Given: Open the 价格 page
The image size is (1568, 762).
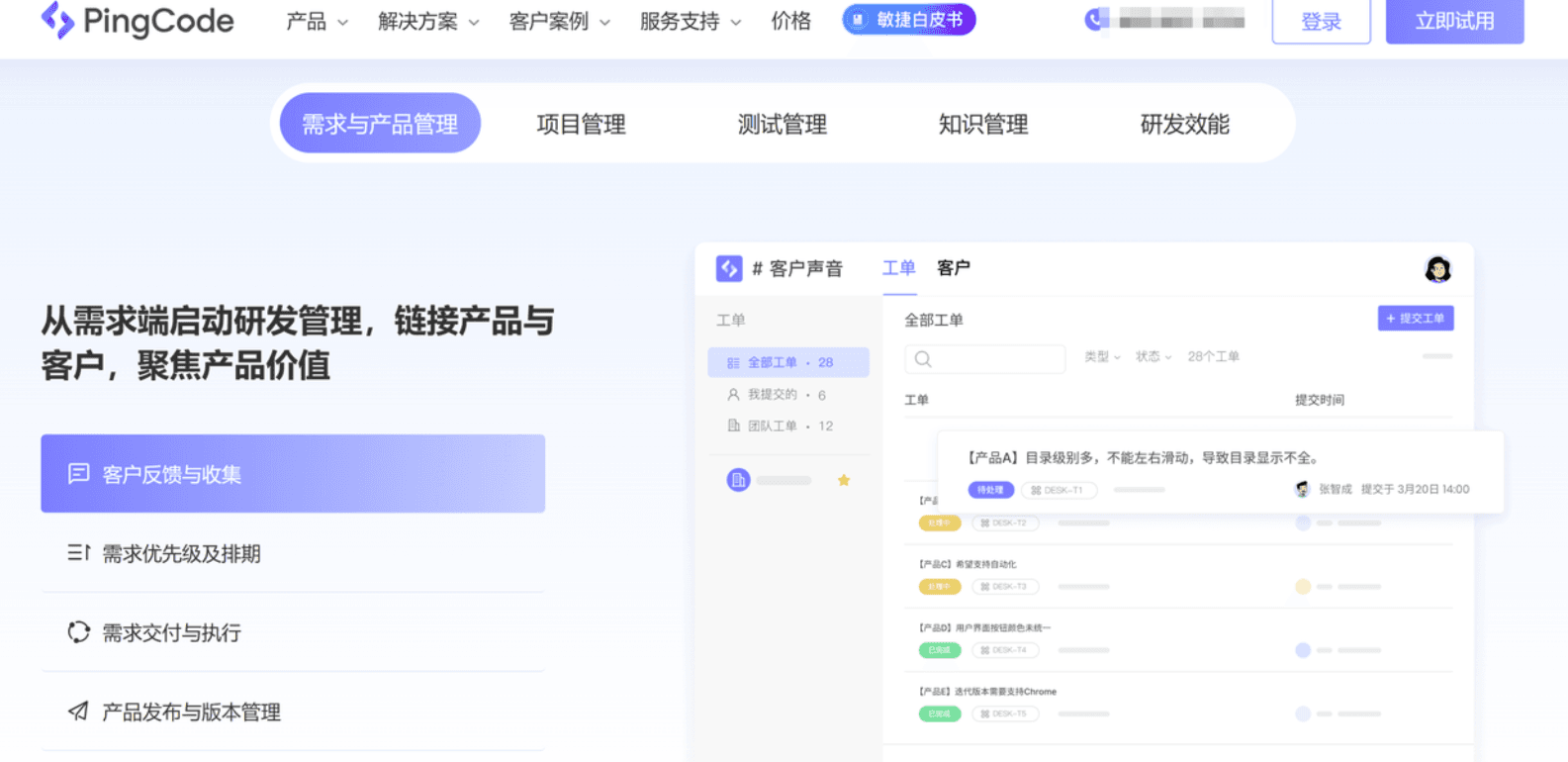Looking at the screenshot, I should (790, 21).
